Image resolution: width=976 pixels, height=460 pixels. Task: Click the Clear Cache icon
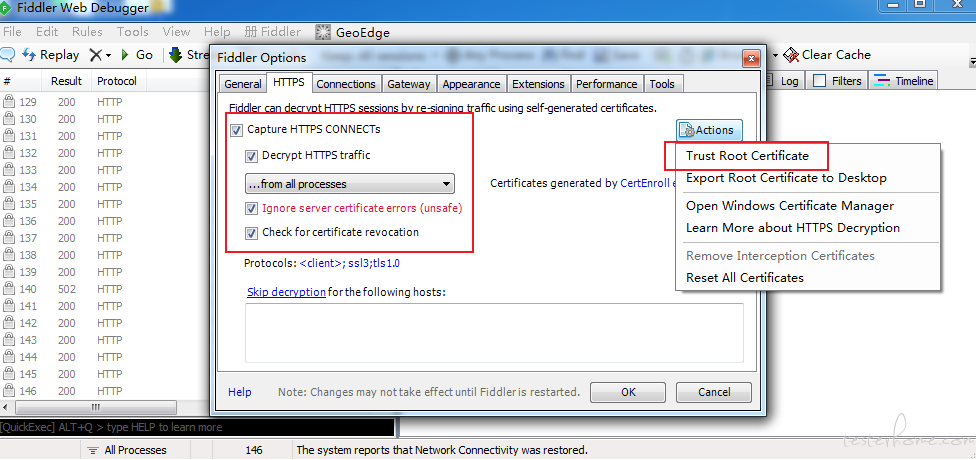coord(791,55)
